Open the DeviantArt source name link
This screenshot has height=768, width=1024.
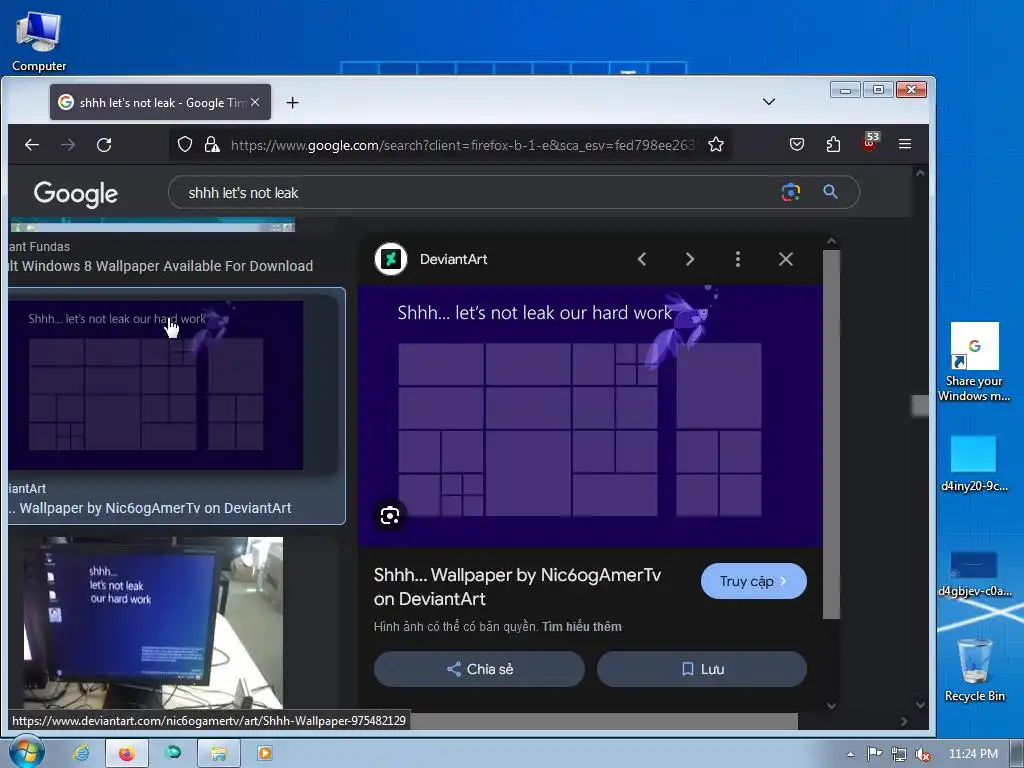click(453, 259)
